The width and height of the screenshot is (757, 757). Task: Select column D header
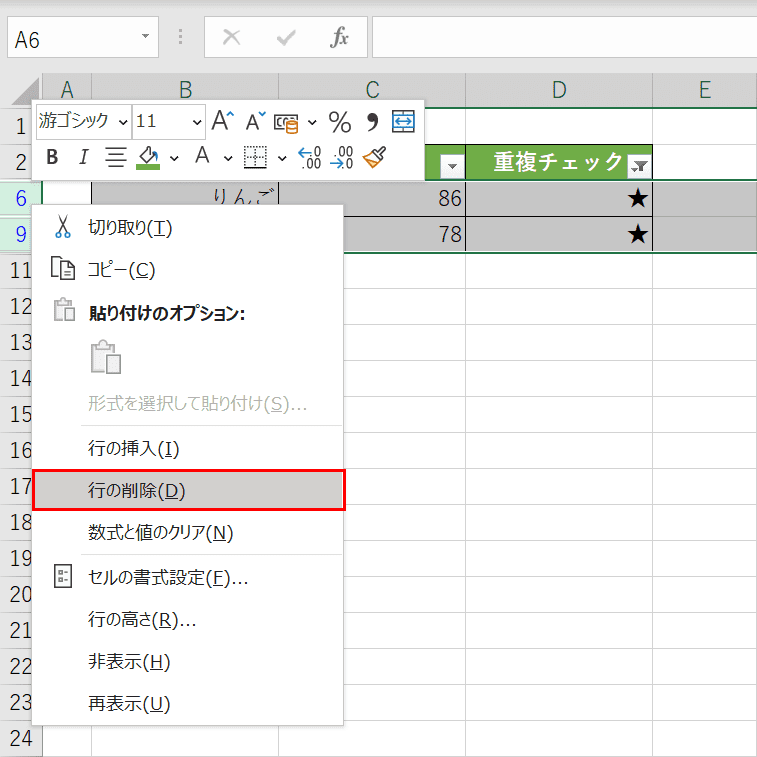pos(559,90)
